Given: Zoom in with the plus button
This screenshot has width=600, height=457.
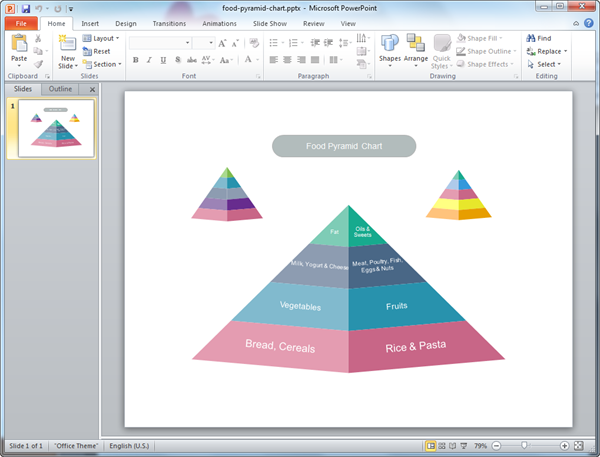Looking at the screenshot, I should coord(564,446).
